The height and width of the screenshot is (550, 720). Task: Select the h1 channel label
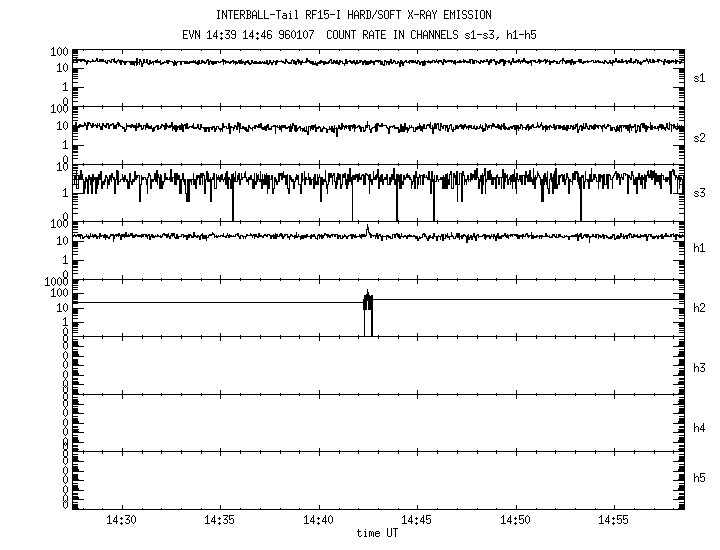[700, 251]
